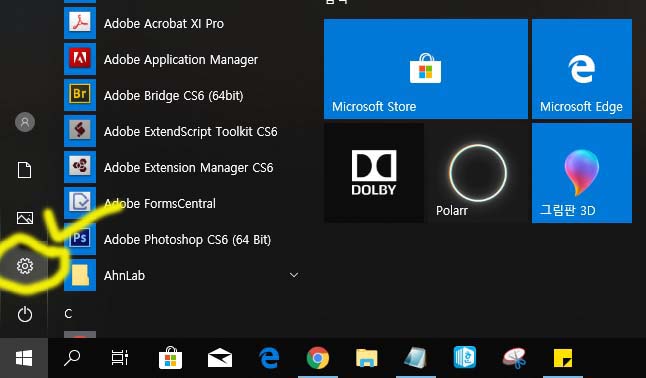Click the letter C section header
646x378 pixels.
pos(68,314)
